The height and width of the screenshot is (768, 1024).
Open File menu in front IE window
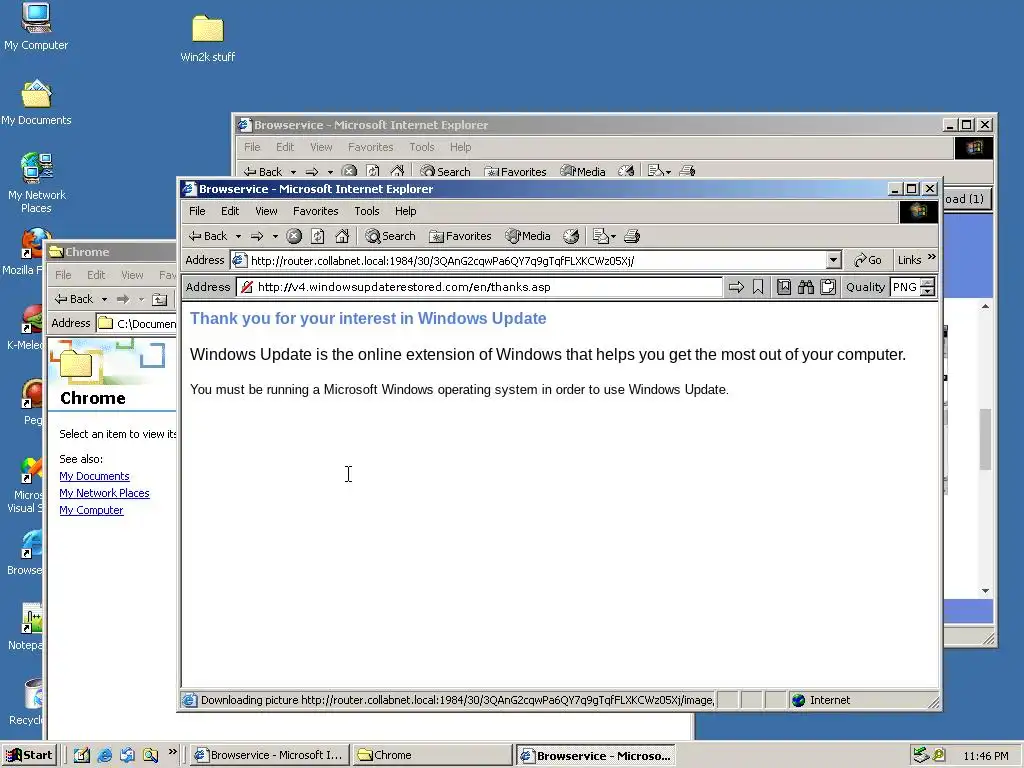point(197,211)
